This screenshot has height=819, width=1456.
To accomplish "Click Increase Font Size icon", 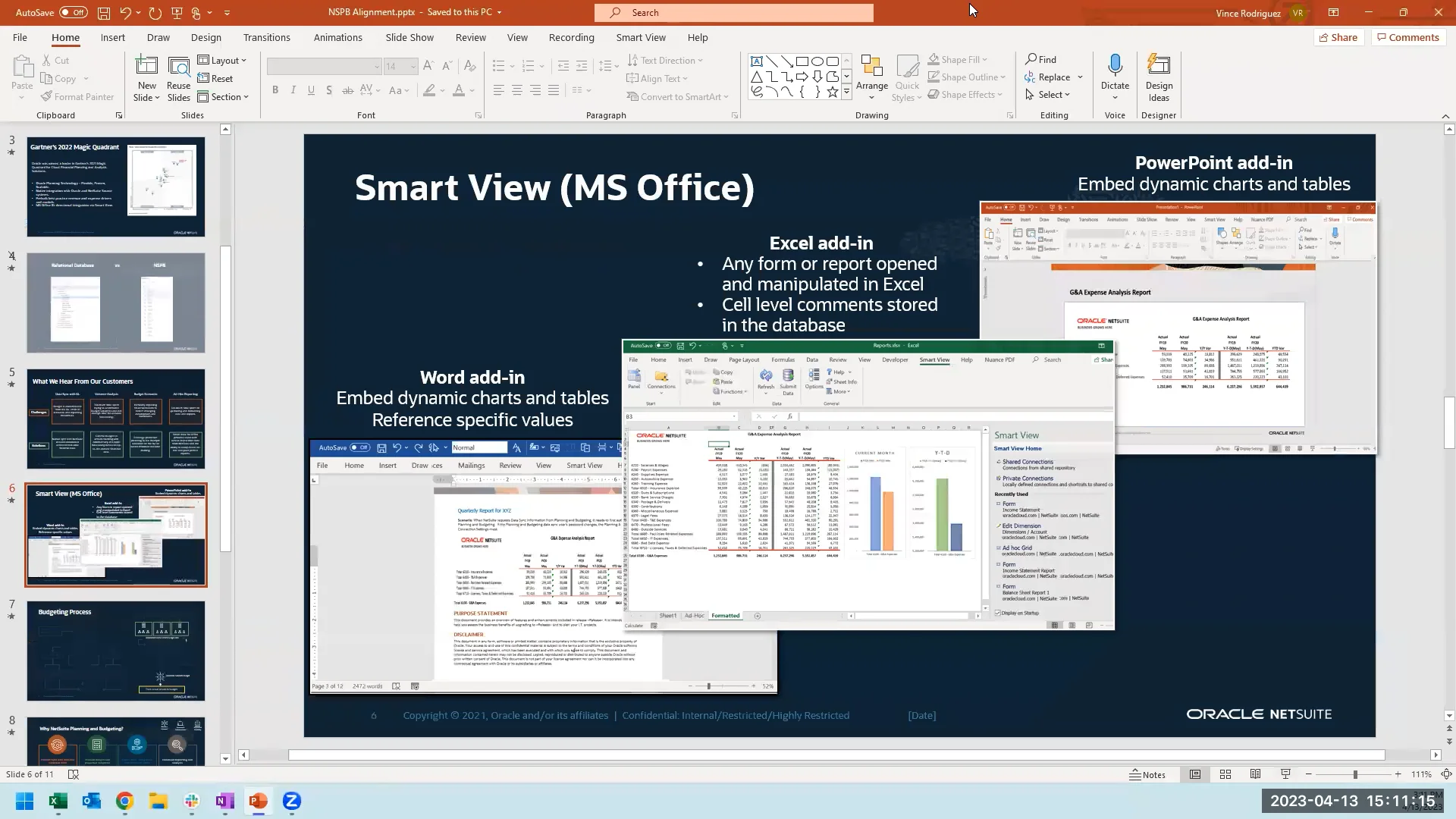I will [429, 67].
